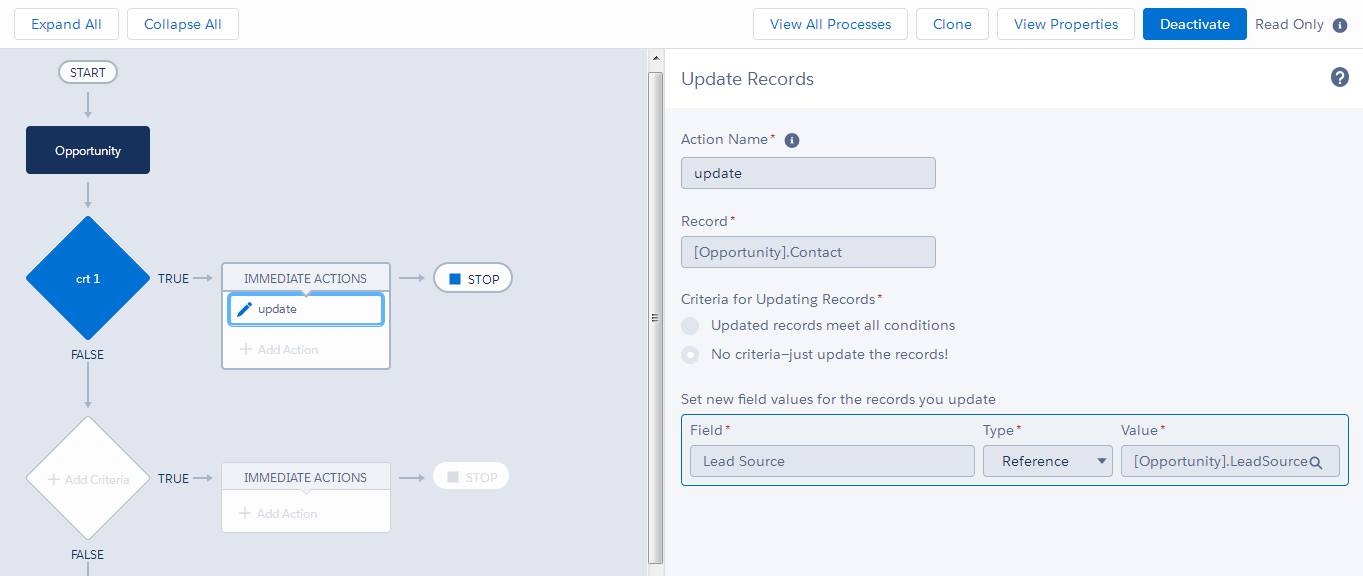Click the Add Criteria diamond node
This screenshot has width=1363, height=576.
coord(88,479)
